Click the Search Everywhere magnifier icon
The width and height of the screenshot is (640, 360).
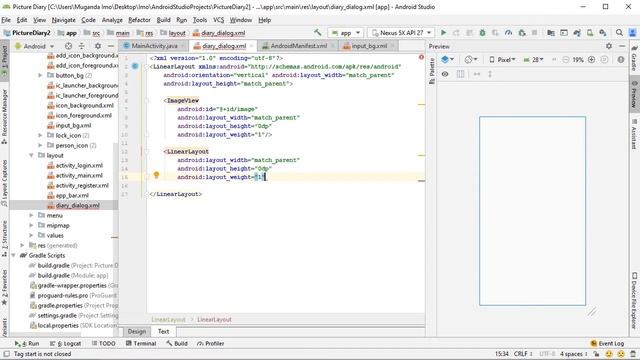tap(619, 33)
